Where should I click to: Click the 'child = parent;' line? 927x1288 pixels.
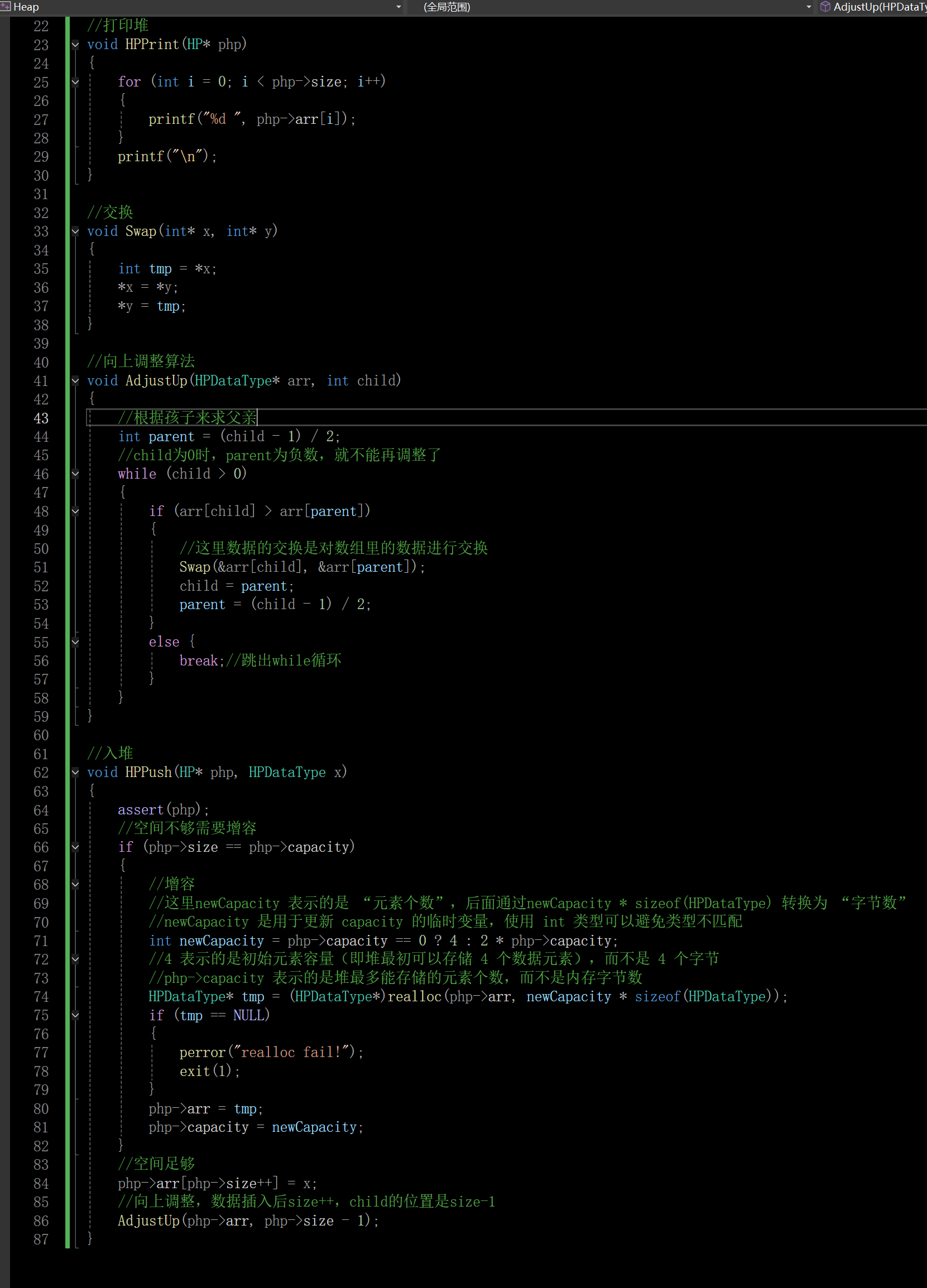pos(236,586)
